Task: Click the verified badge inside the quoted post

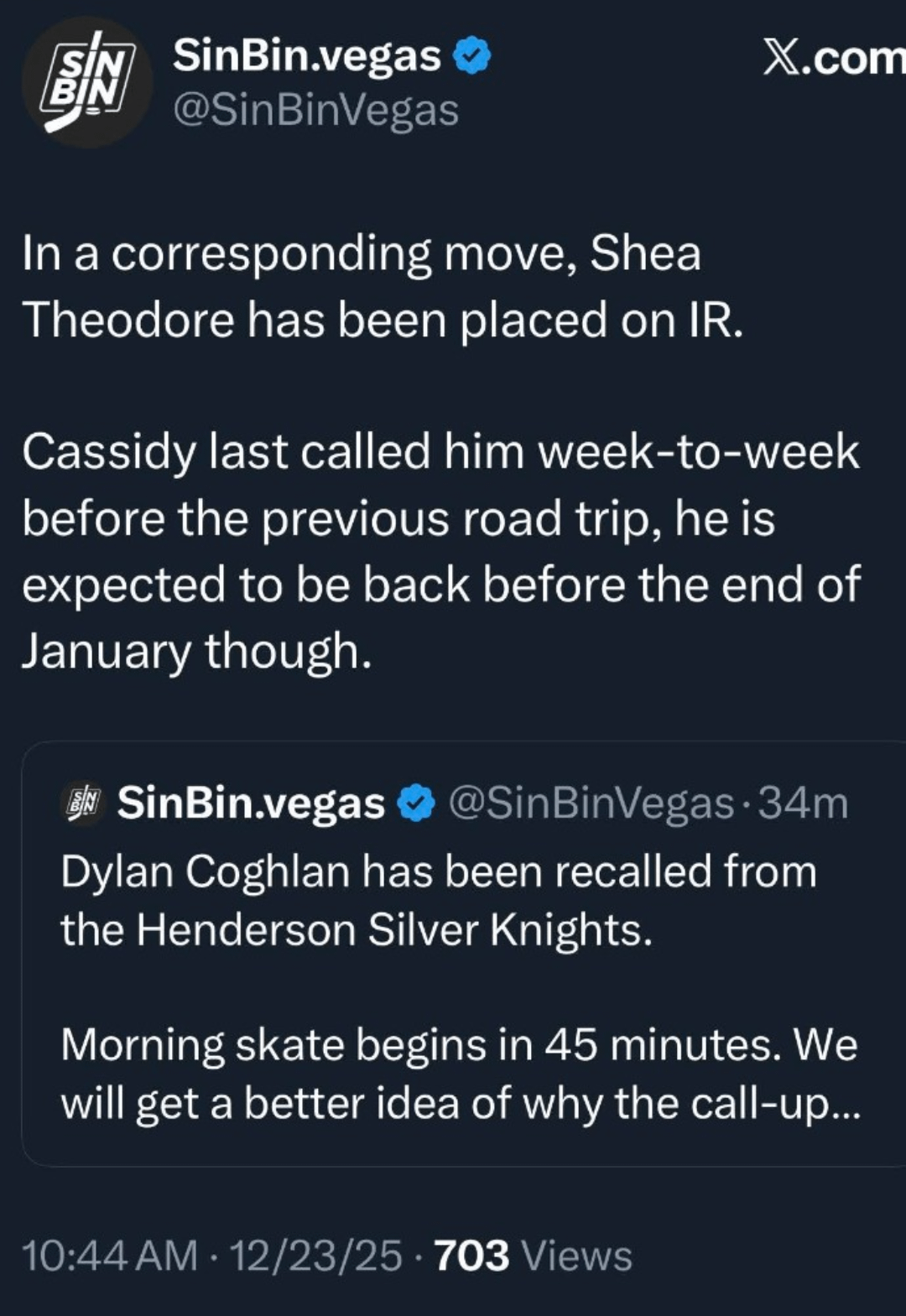Action: 415,804
